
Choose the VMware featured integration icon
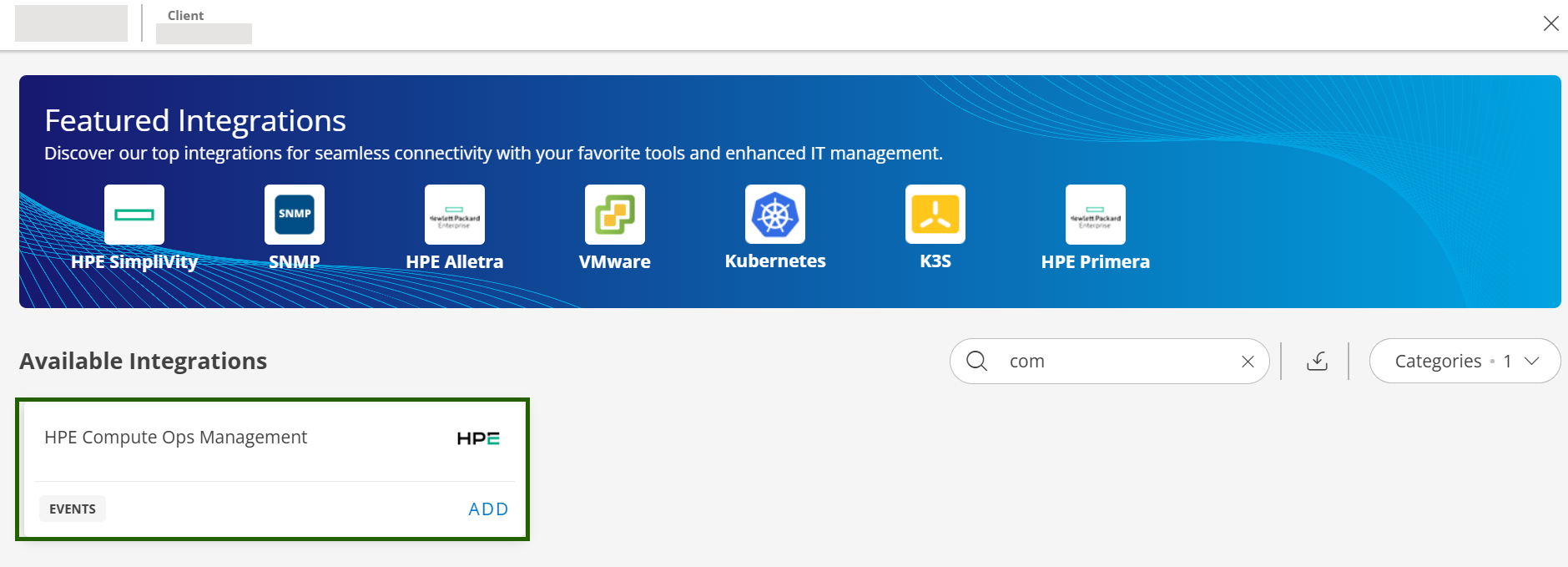(x=615, y=215)
